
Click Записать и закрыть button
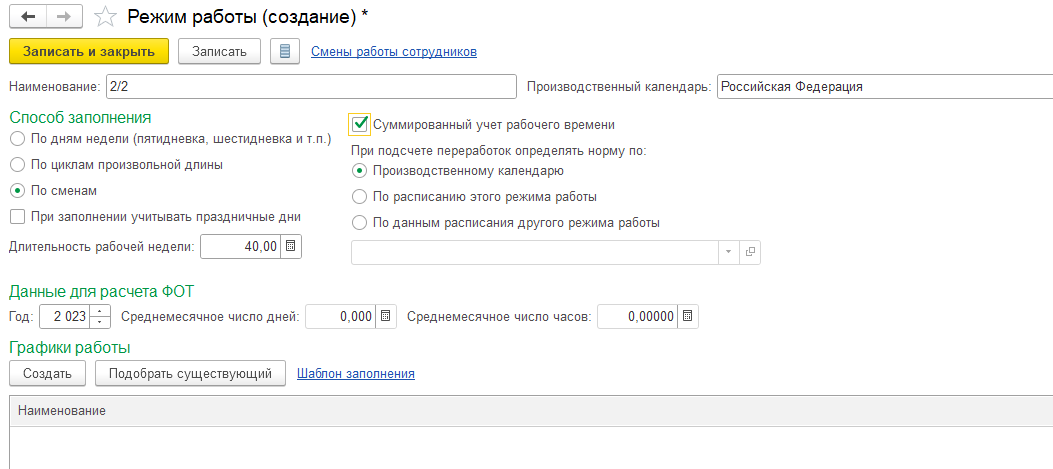click(89, 52)
